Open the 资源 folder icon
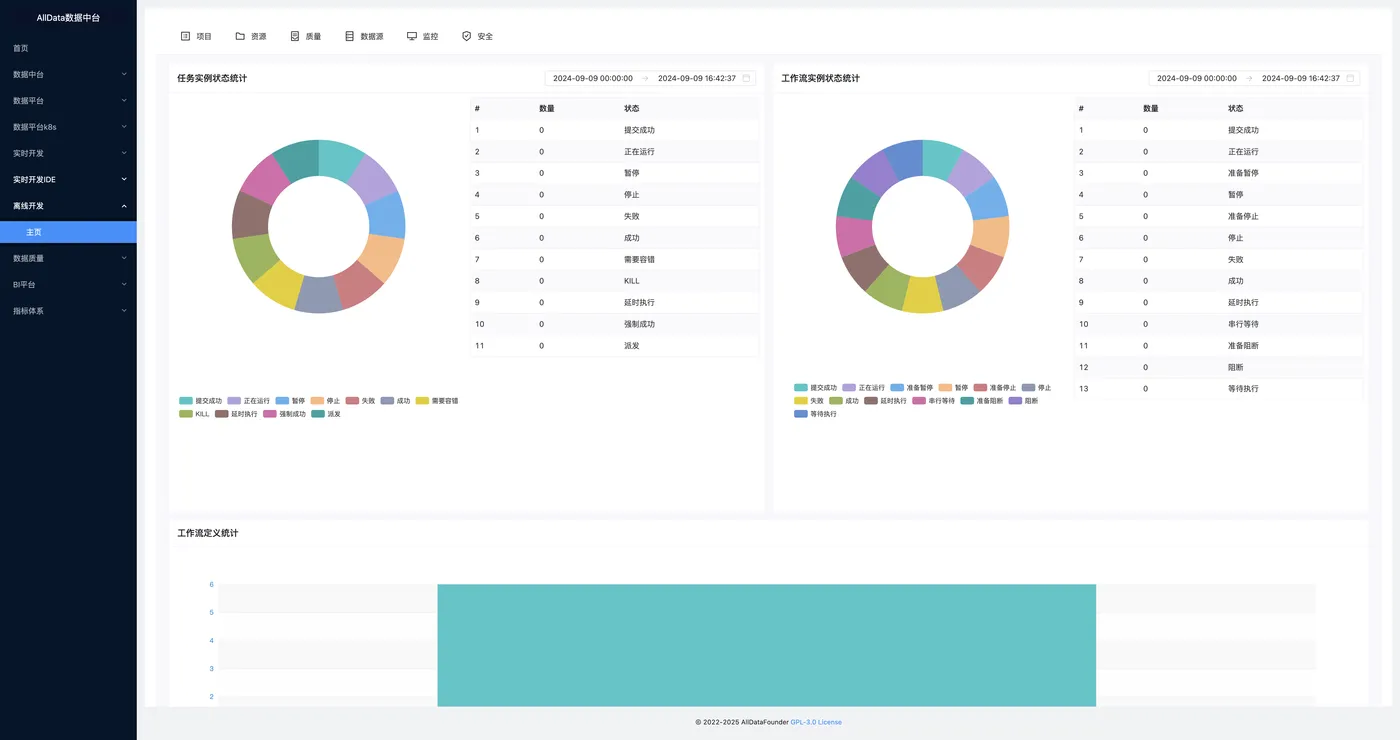This screenshot has width=1400, height=740. [x=240, y=36]
